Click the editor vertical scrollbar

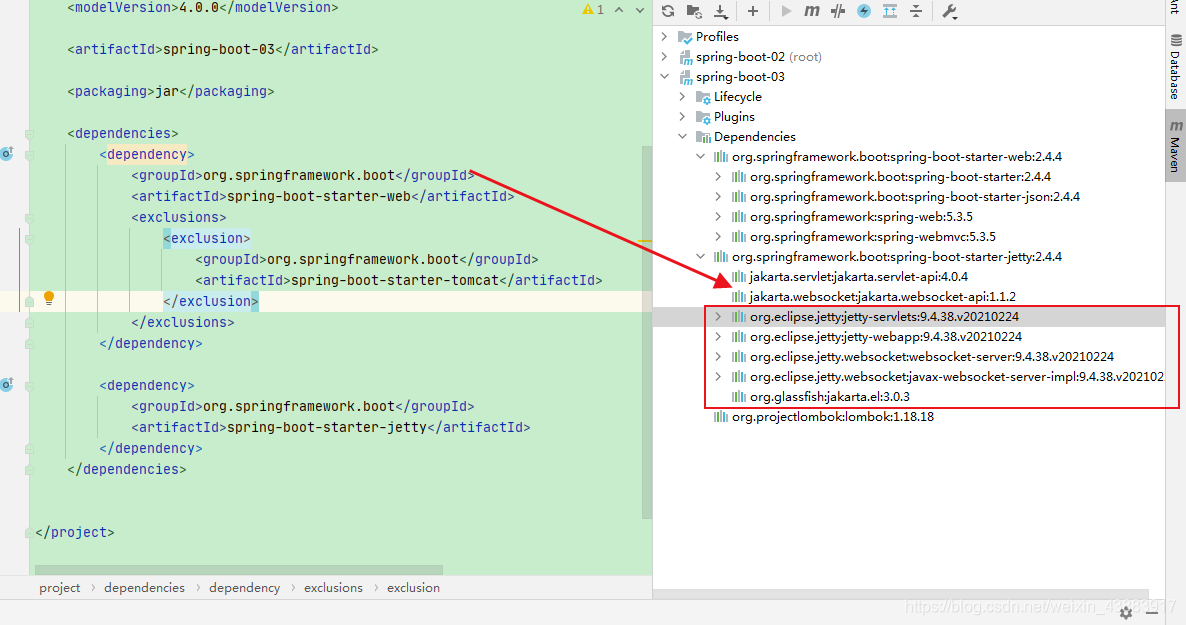tap(647, 331)
